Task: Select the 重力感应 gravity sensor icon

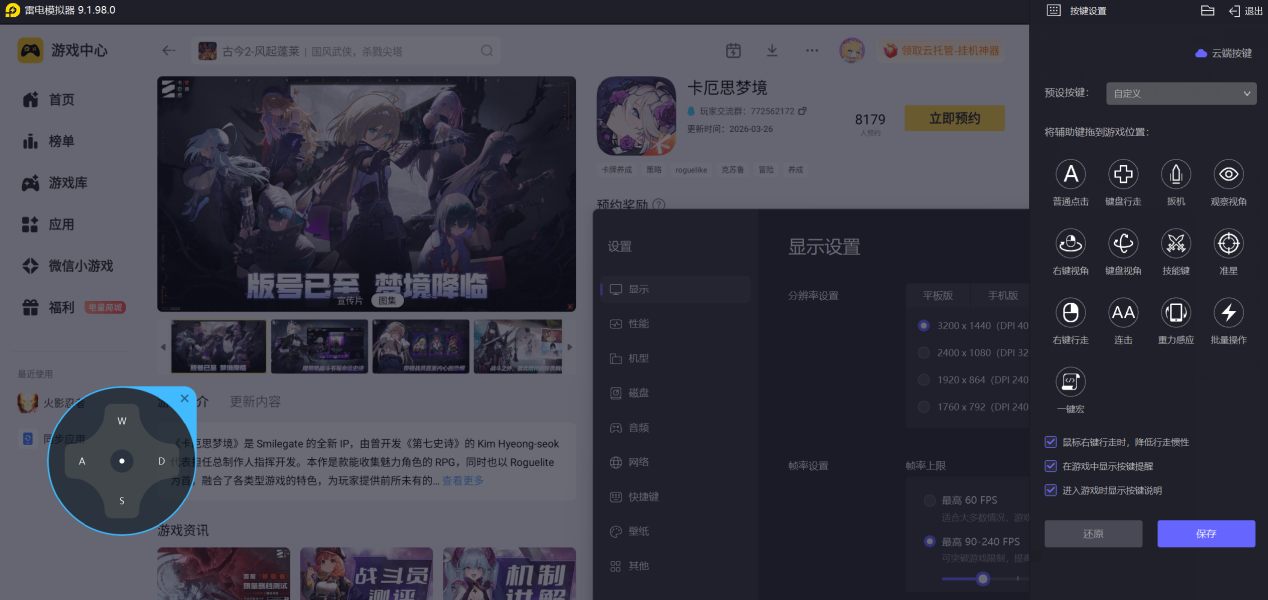Action: click(x=1176, y=313)
